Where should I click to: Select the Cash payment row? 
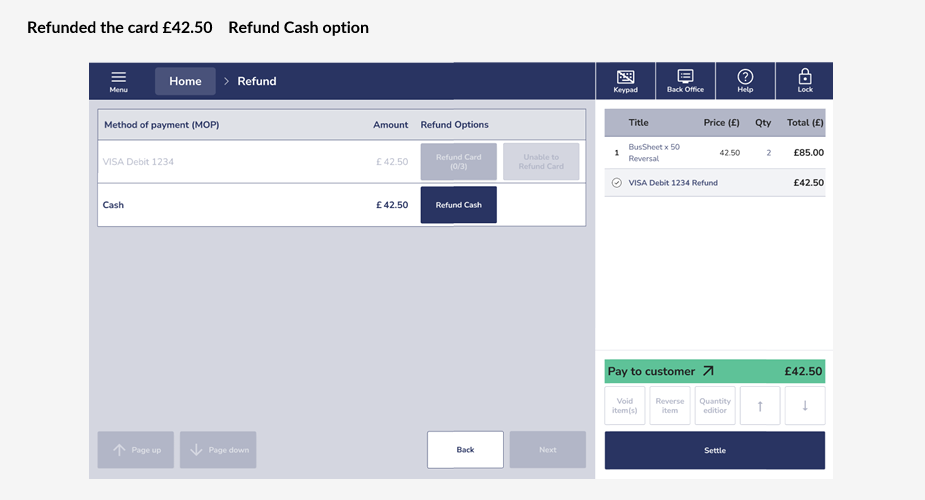(x=342, y=205)
